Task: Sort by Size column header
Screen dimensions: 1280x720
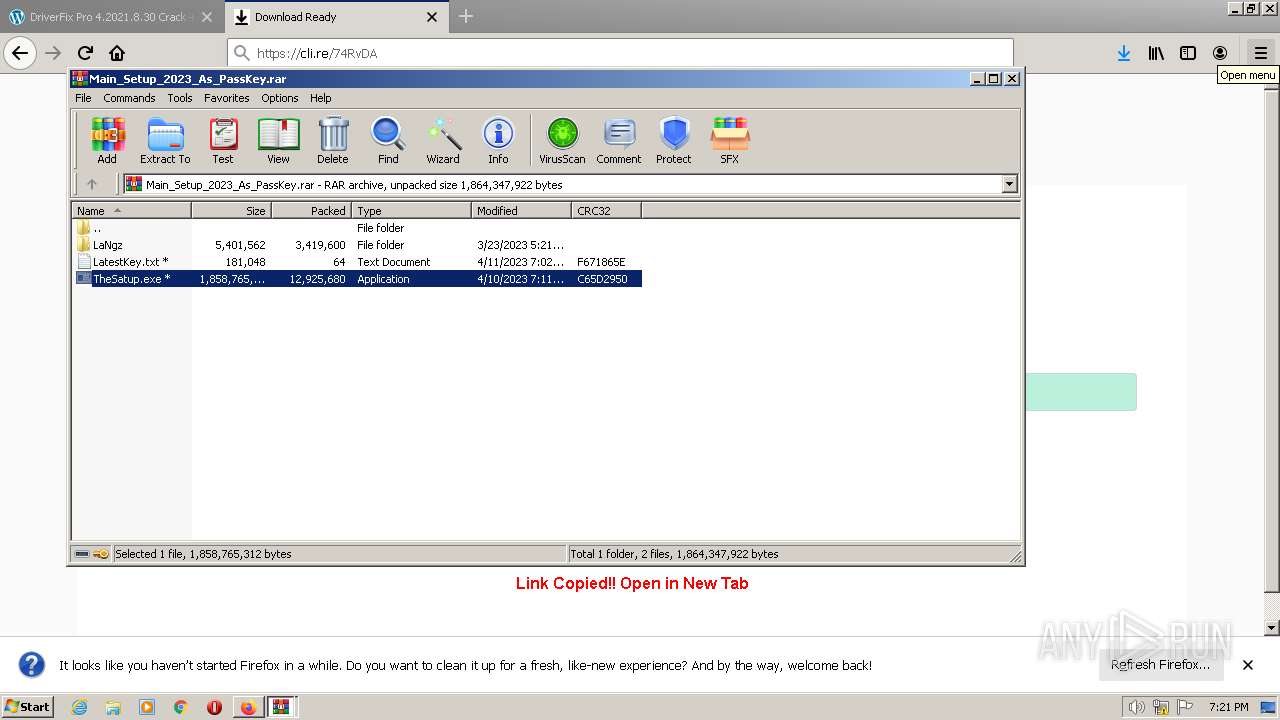Action: pos(231,211)
